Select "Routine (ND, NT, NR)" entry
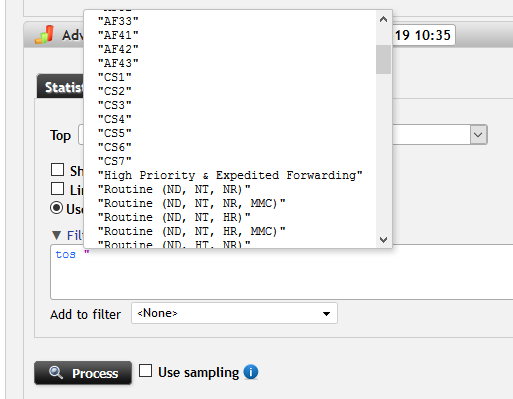Viewport: 513px width, 399px height. tap(174, 189)
